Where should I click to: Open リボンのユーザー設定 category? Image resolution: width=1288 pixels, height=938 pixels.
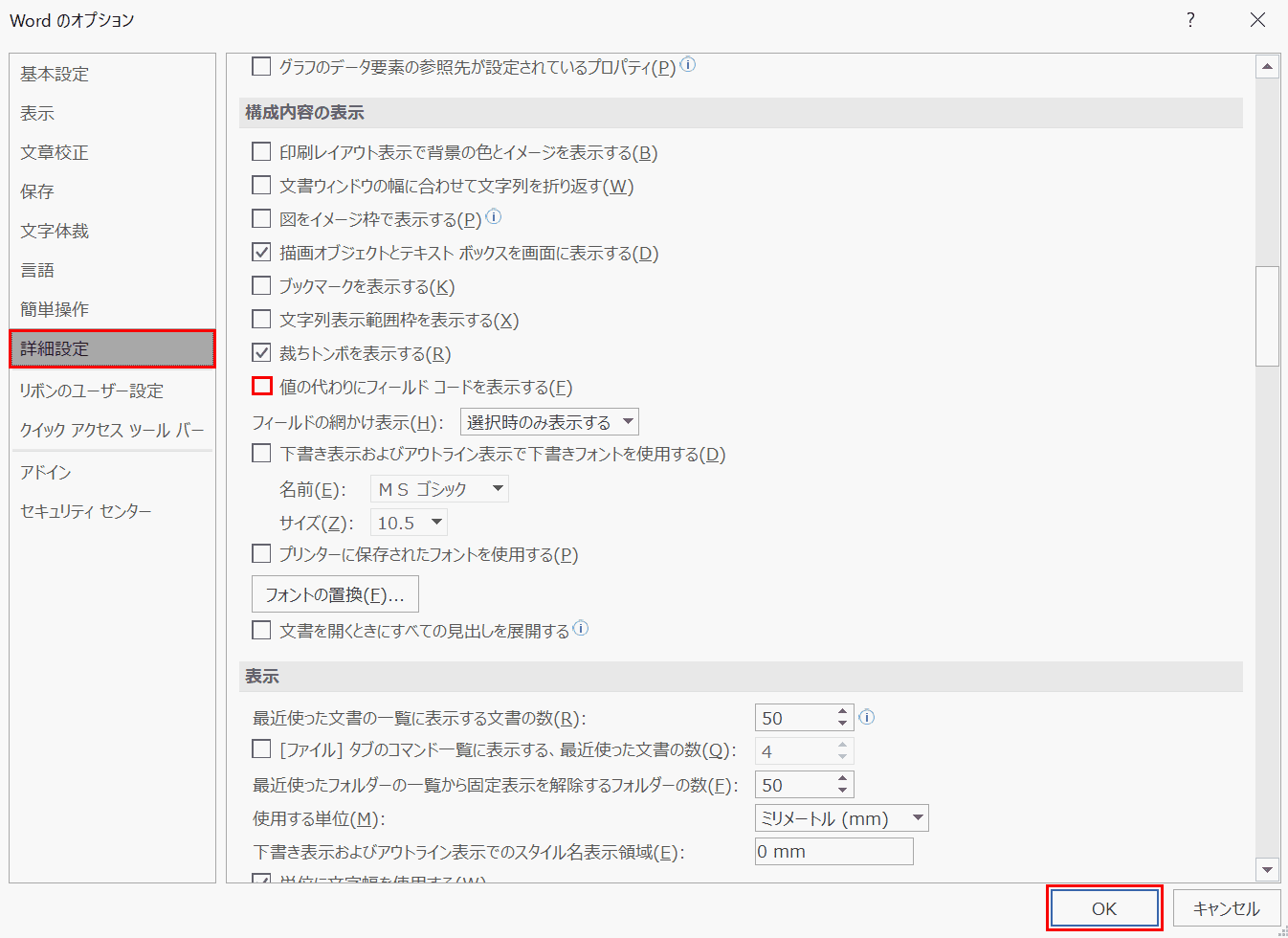[92, 391]
